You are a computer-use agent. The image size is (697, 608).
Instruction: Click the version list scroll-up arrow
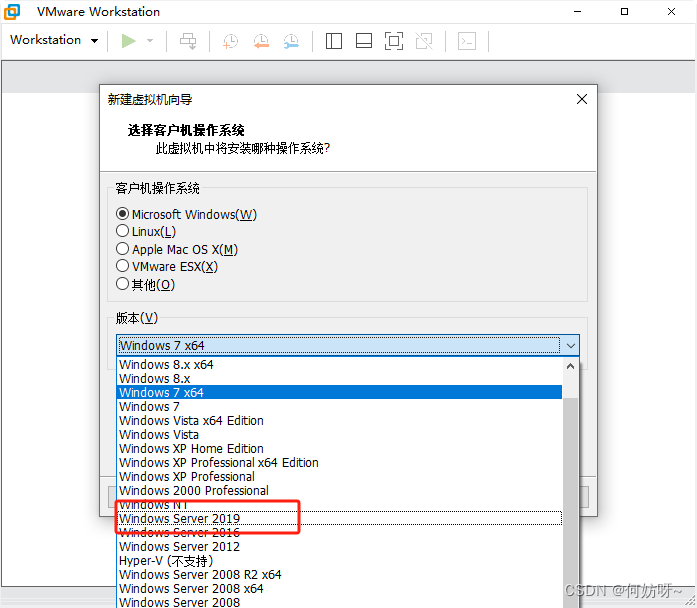pyautogui.click(x=570, y=366)
